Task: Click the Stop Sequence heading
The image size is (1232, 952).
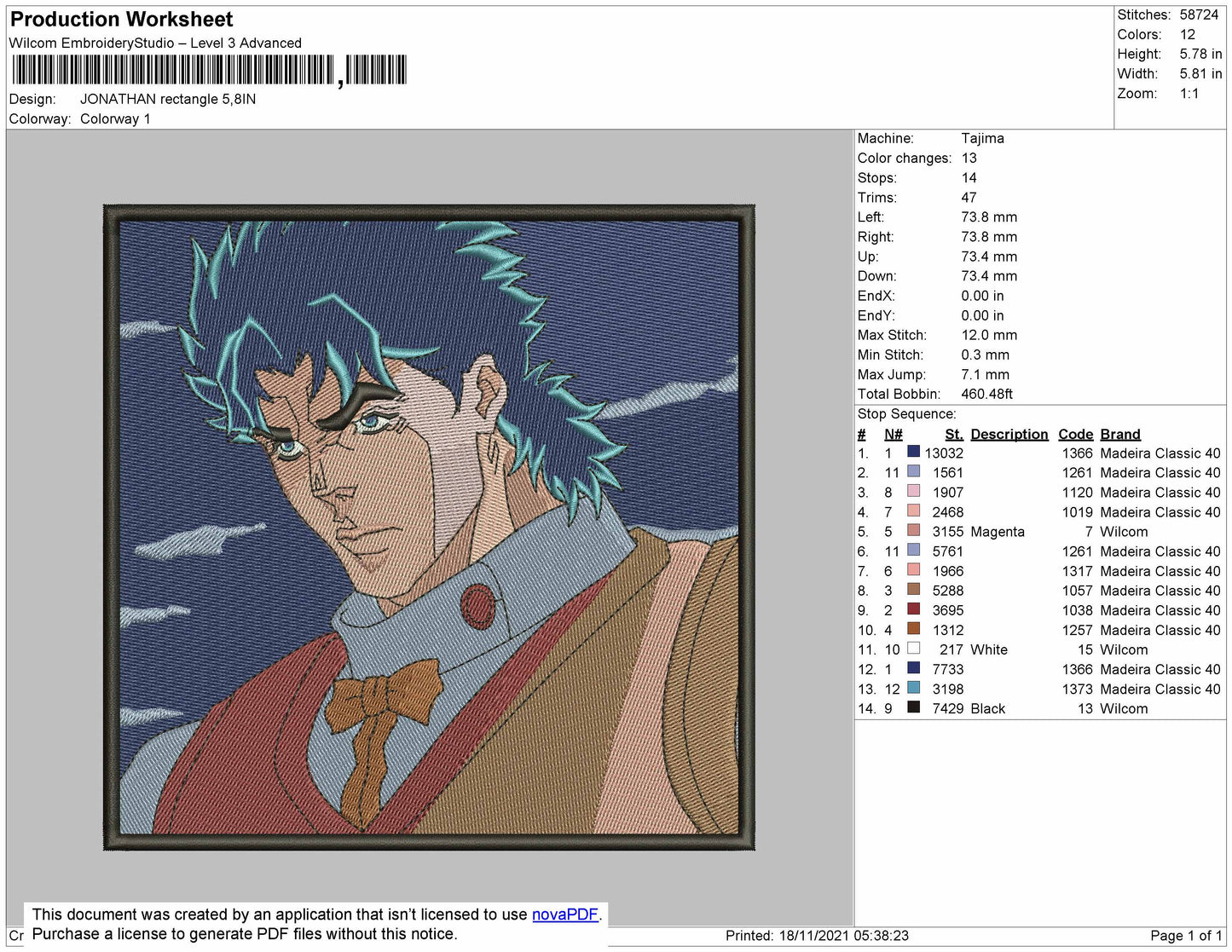Action: pyautogui.click(x=906, y=413)
